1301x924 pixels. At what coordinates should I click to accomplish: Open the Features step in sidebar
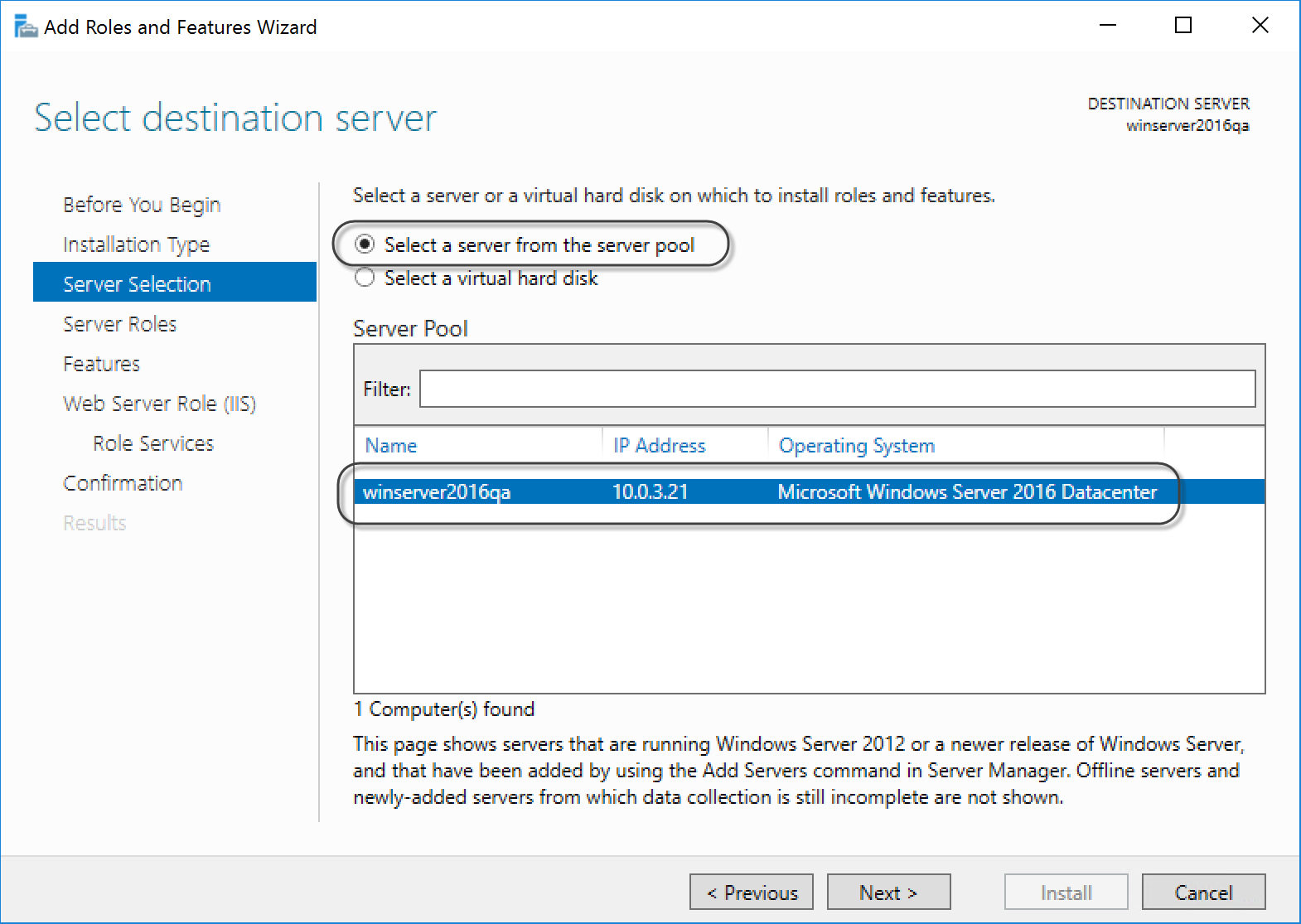click(101, 364)
